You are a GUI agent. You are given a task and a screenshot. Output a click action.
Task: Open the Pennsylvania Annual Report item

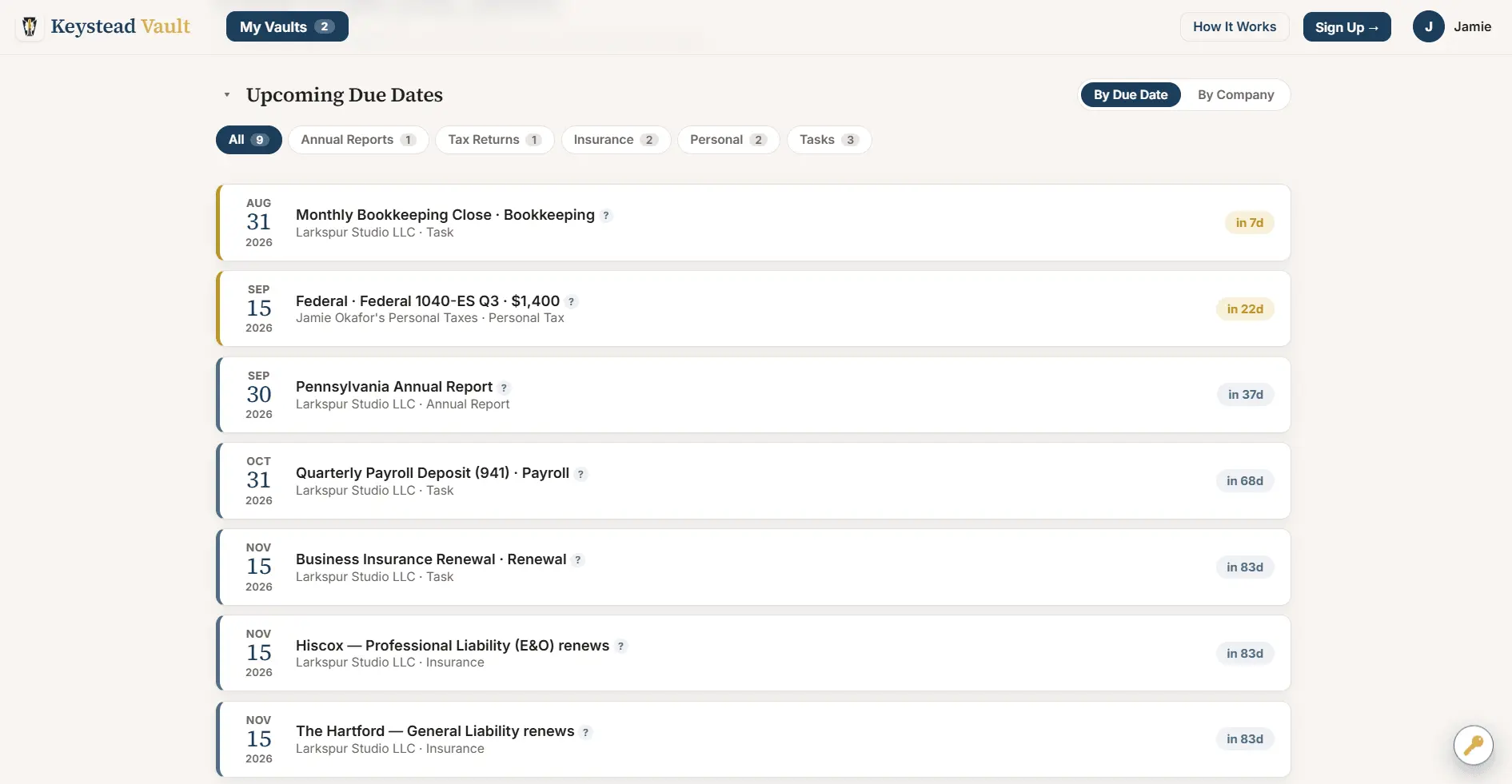point(753,395)
